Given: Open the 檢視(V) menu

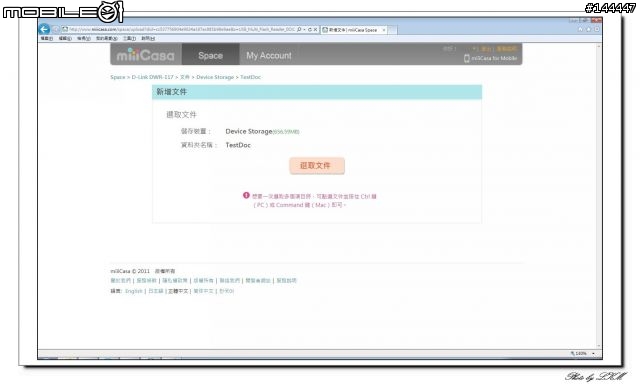Looking at the screenshot, I should coord(84,38).
